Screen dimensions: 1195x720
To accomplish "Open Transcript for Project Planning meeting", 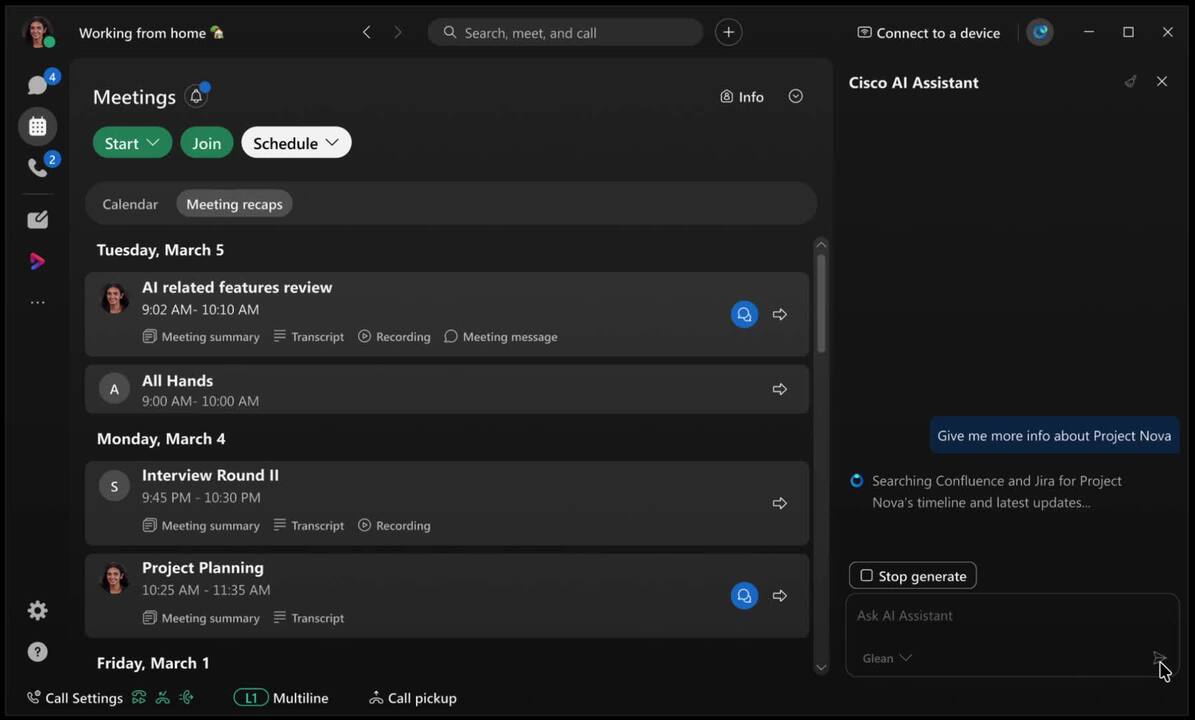I will 309,618.
